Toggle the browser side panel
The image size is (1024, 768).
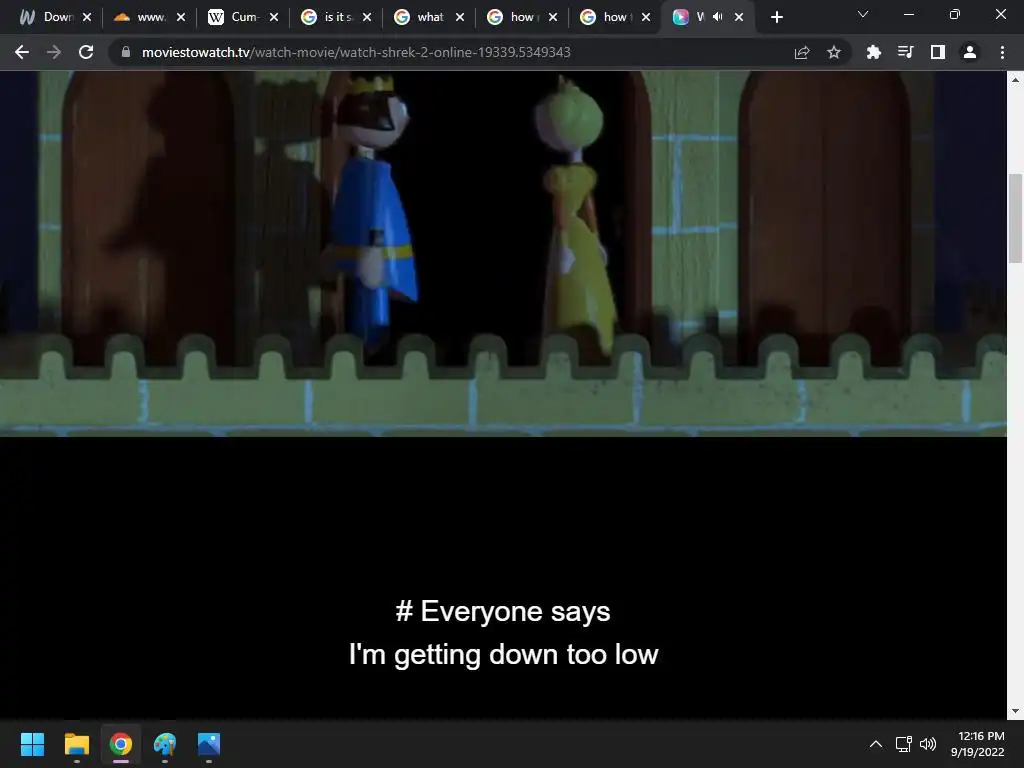coord(937,52)
